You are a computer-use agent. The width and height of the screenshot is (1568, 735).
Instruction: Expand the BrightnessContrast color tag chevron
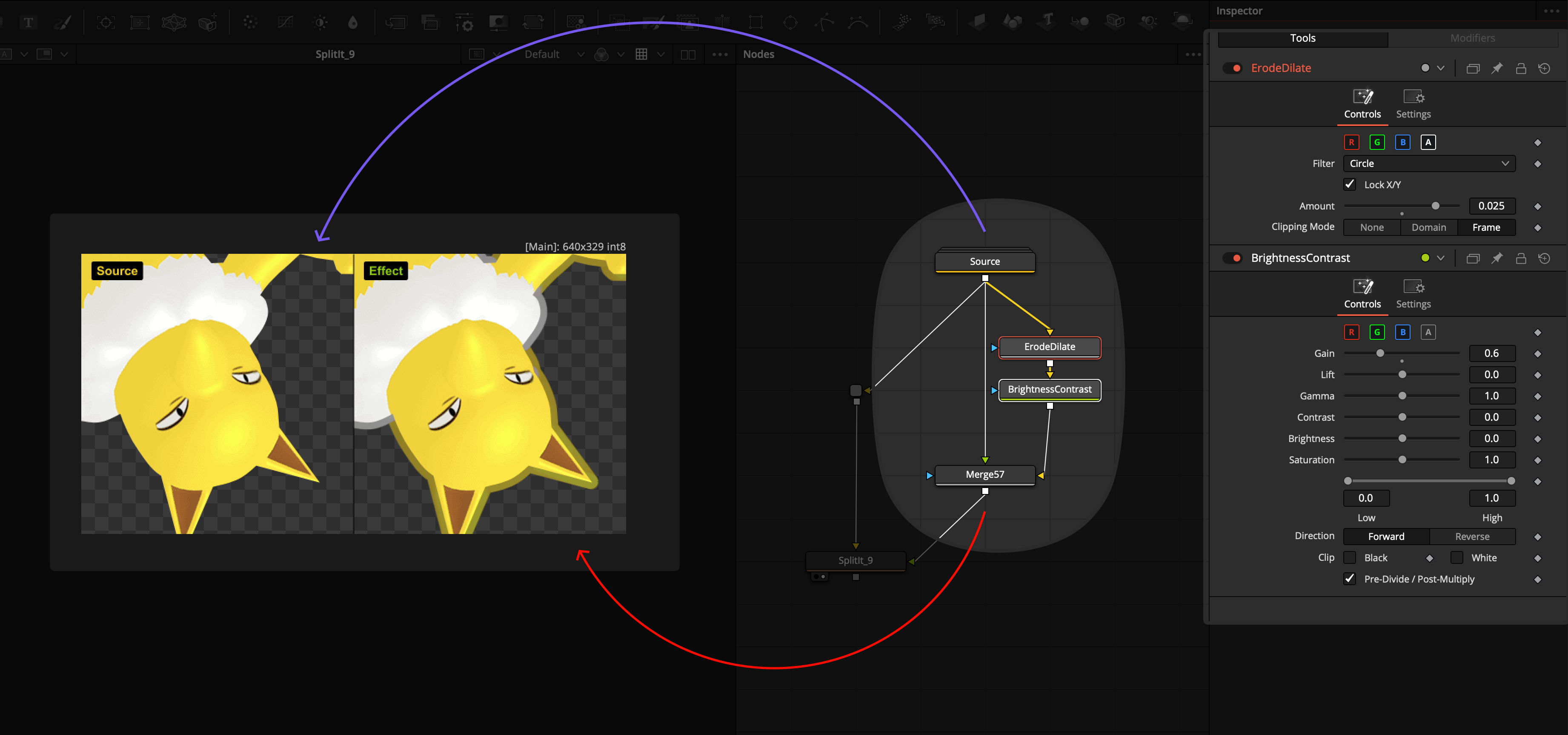(x=1441, y=258)
